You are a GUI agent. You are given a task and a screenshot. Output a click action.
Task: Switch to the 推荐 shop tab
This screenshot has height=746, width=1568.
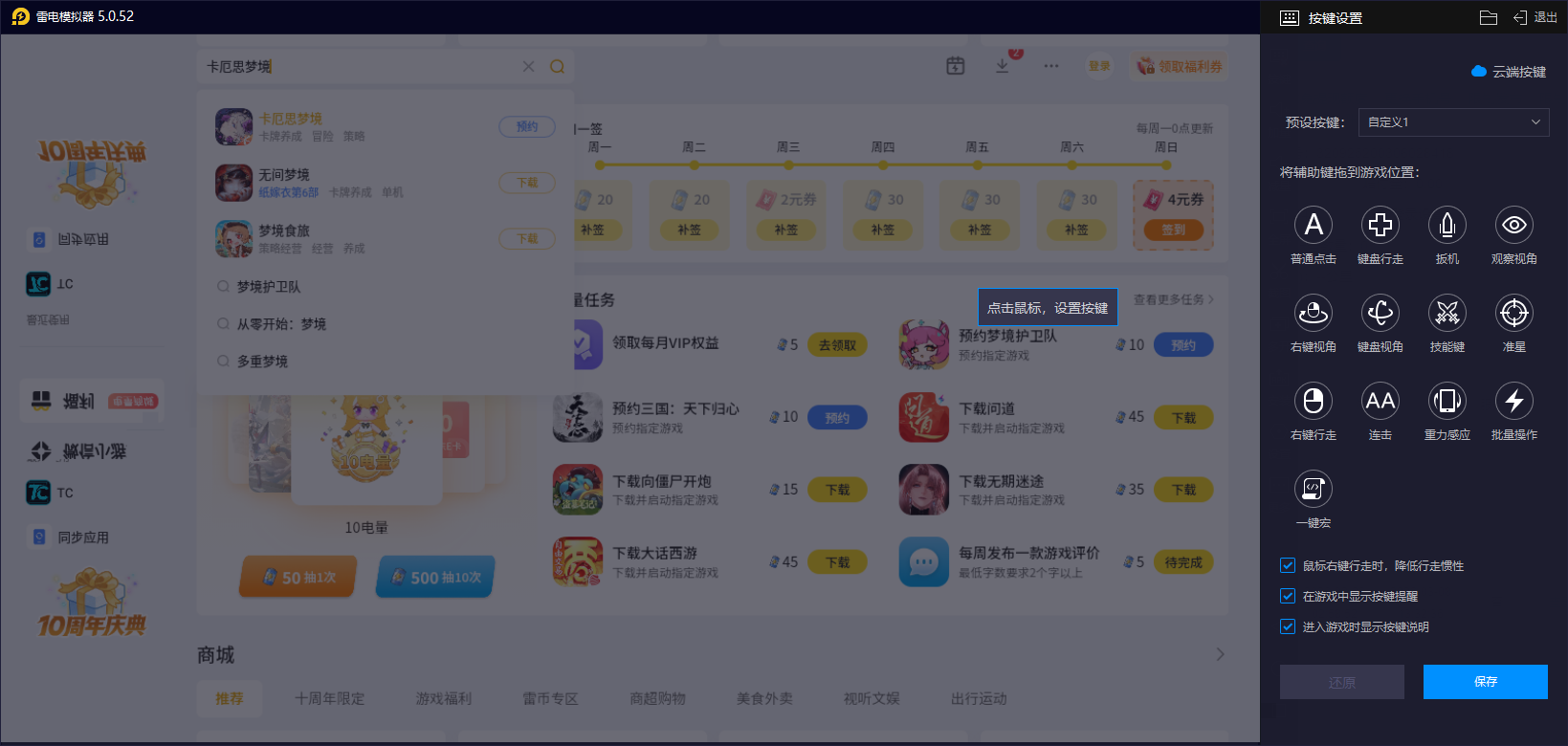pos(229,699)
